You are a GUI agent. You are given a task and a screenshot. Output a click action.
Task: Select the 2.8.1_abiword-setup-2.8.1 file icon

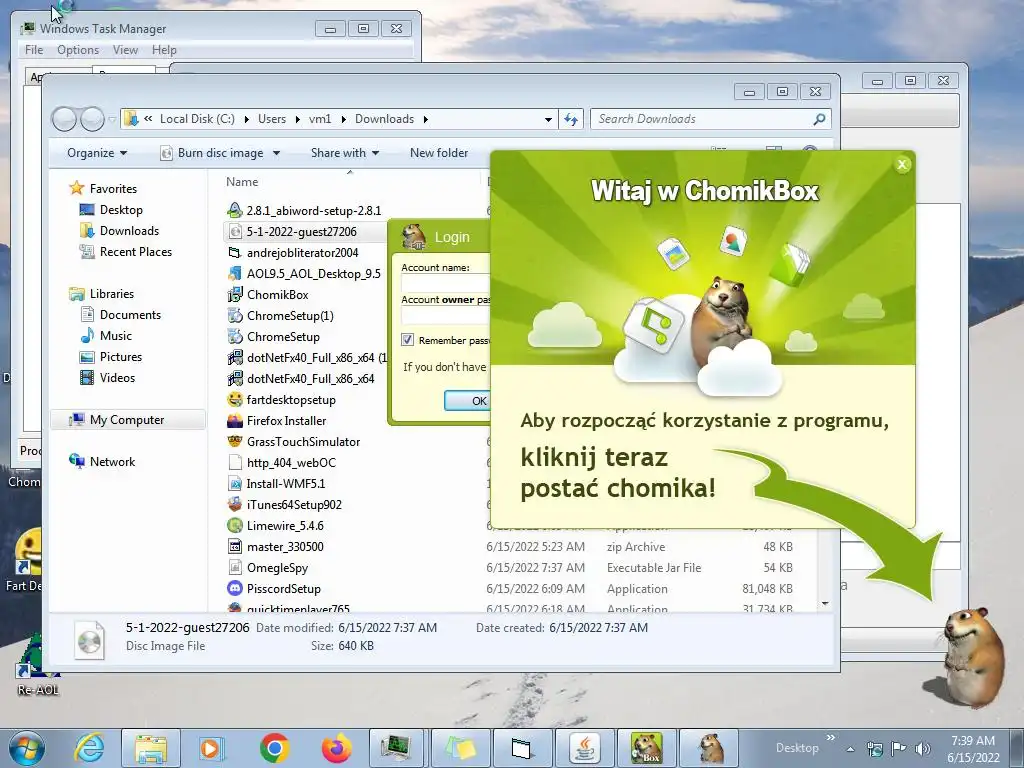pos(234,210)
